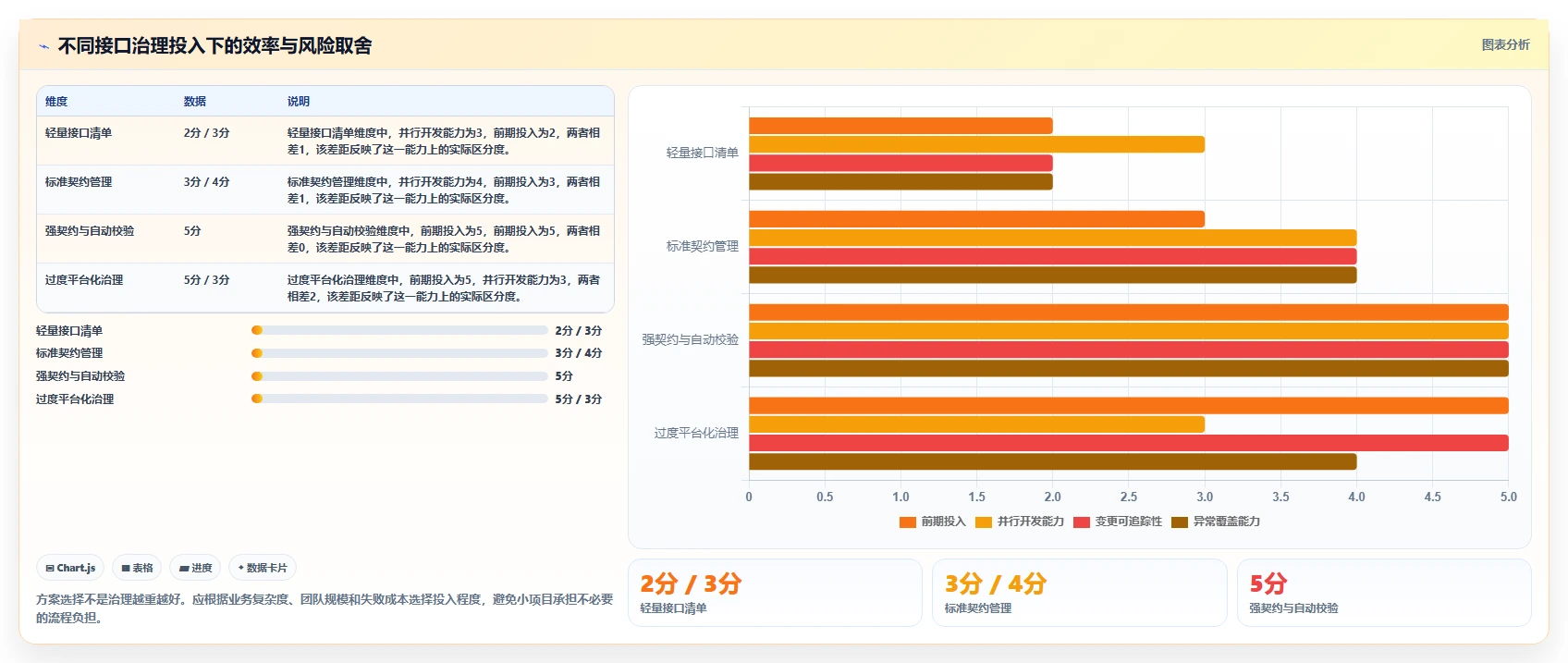Select the 数据卡片 chip
Image resolution: width=1568 pixels, height=663 pixels.
[x=263, y=568]
